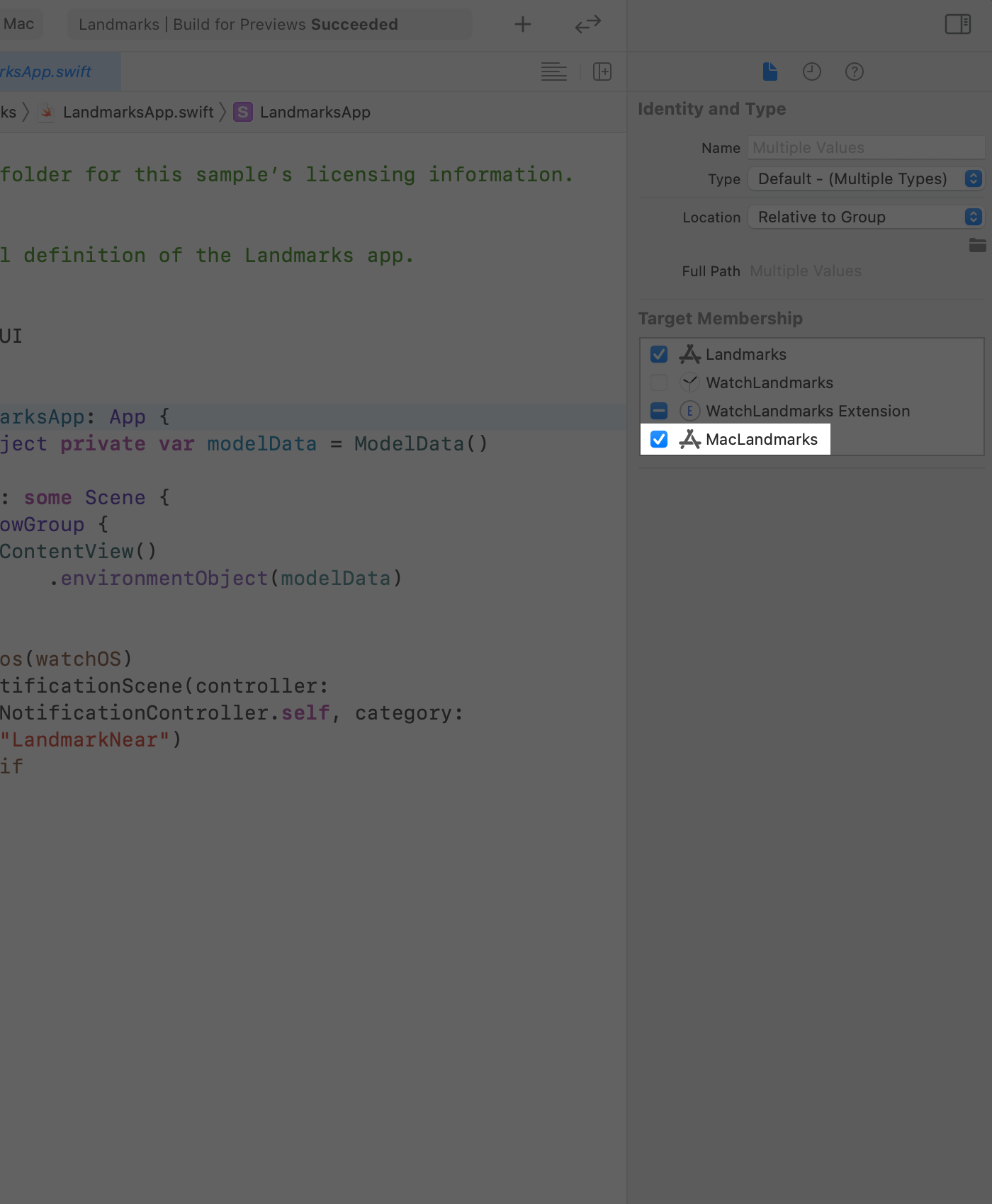Open the editor options lines icon
Viewport: 992px width, 1204px height.
554,72
